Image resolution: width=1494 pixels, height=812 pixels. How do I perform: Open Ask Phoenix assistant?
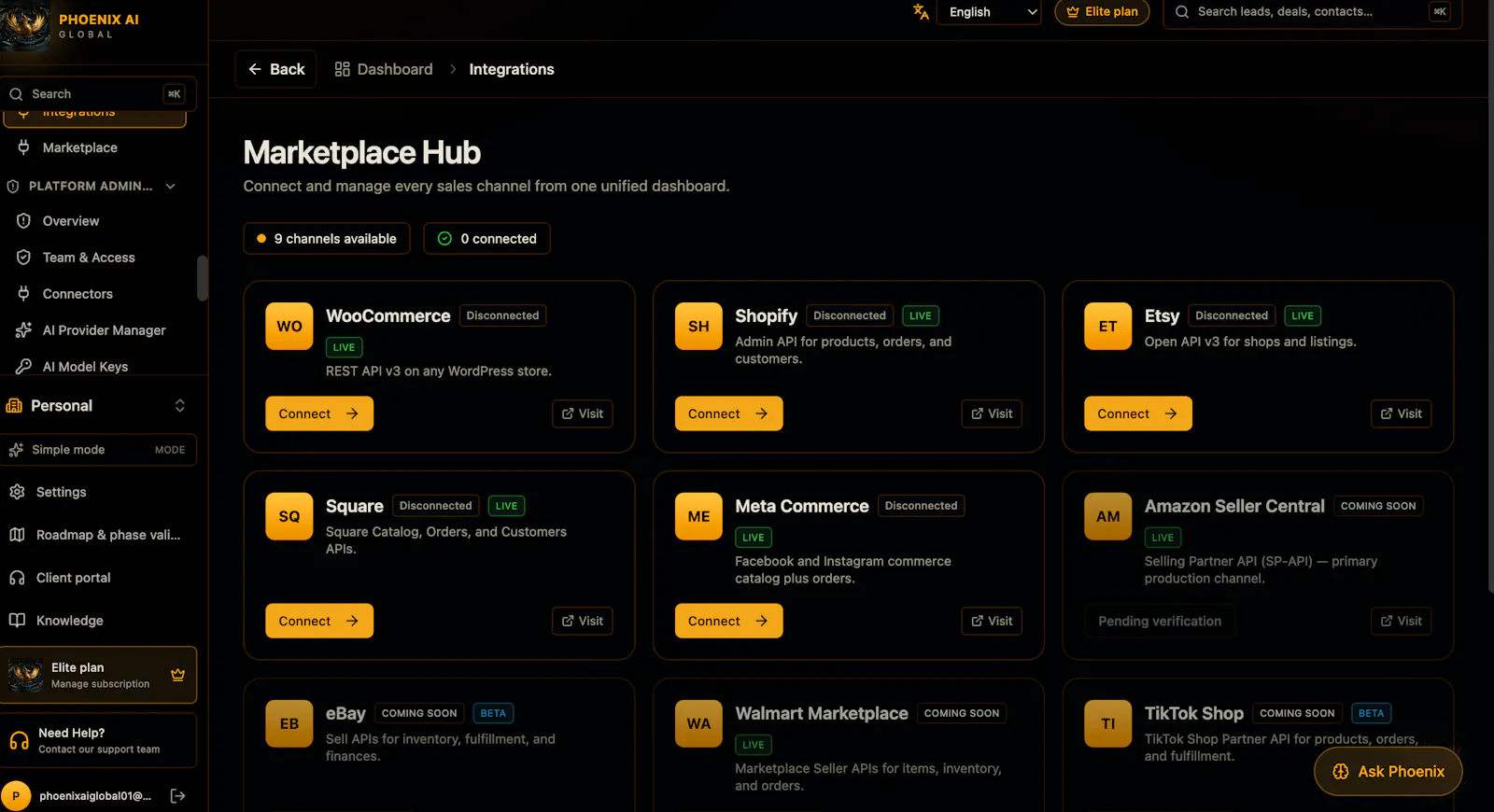[1388, 772]
